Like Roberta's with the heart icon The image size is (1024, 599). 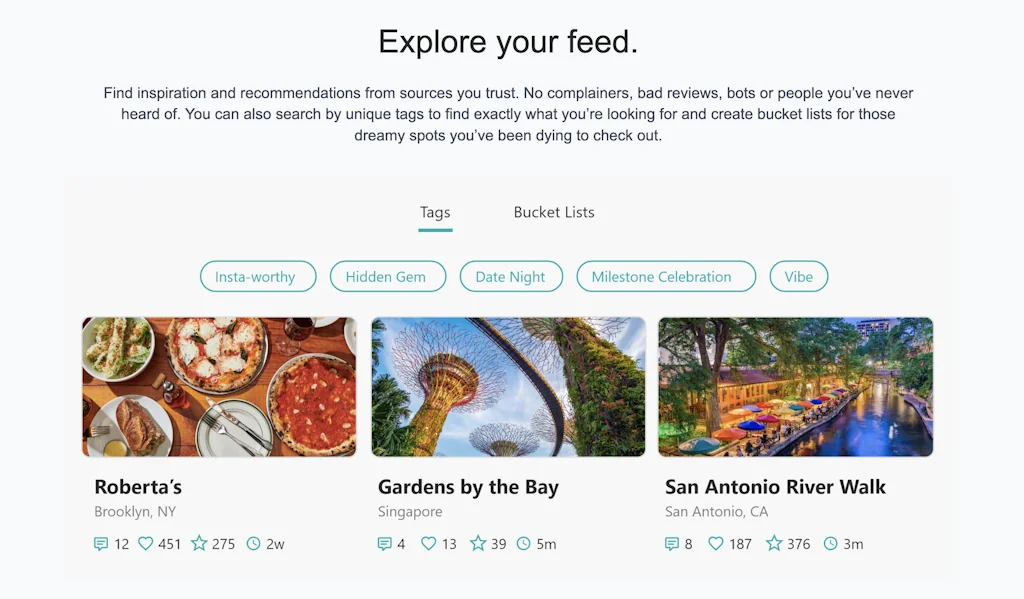pyautogui.click(x=146, y=544)
